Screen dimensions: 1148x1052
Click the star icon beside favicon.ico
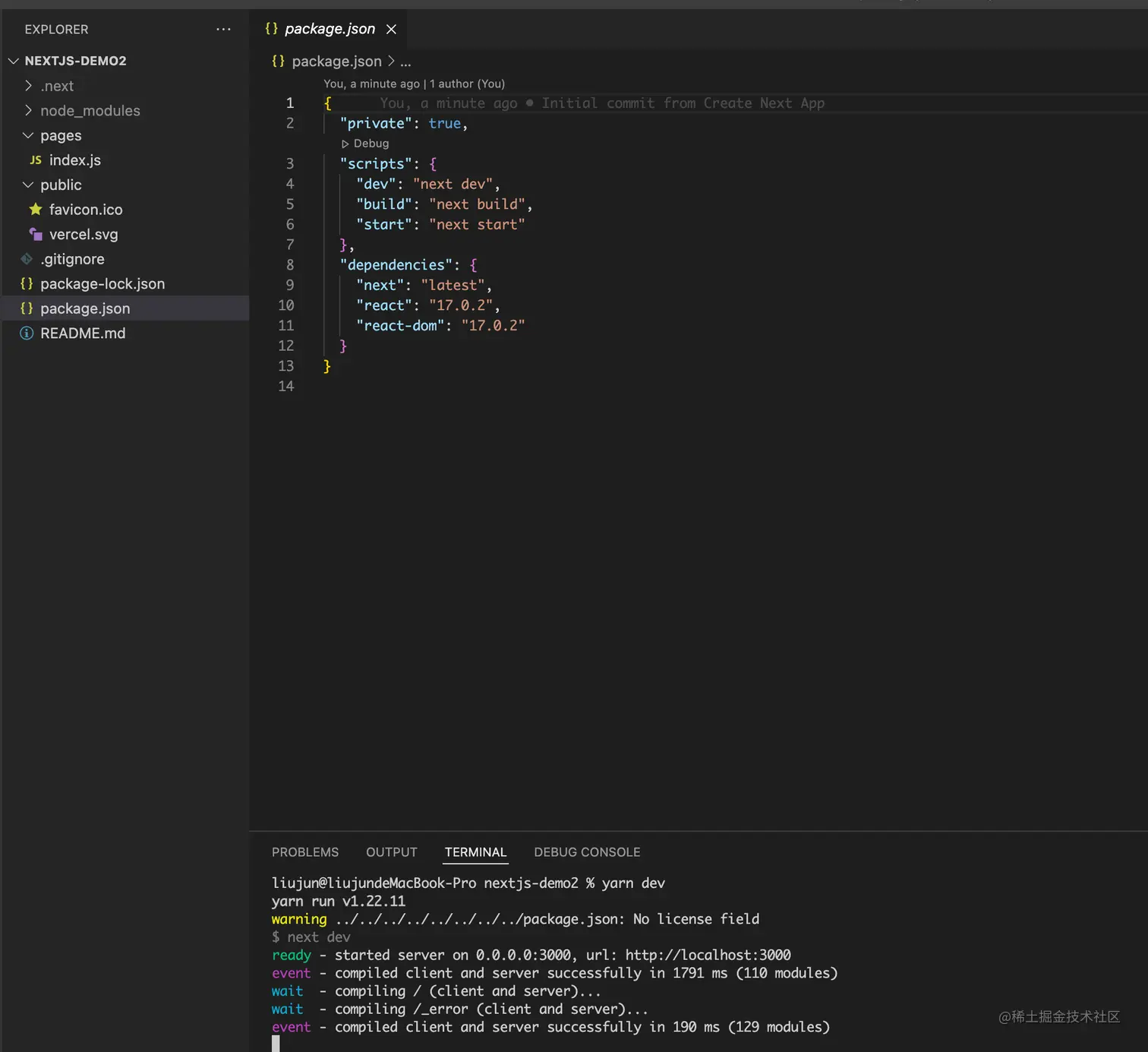click(x=36, y=209)
